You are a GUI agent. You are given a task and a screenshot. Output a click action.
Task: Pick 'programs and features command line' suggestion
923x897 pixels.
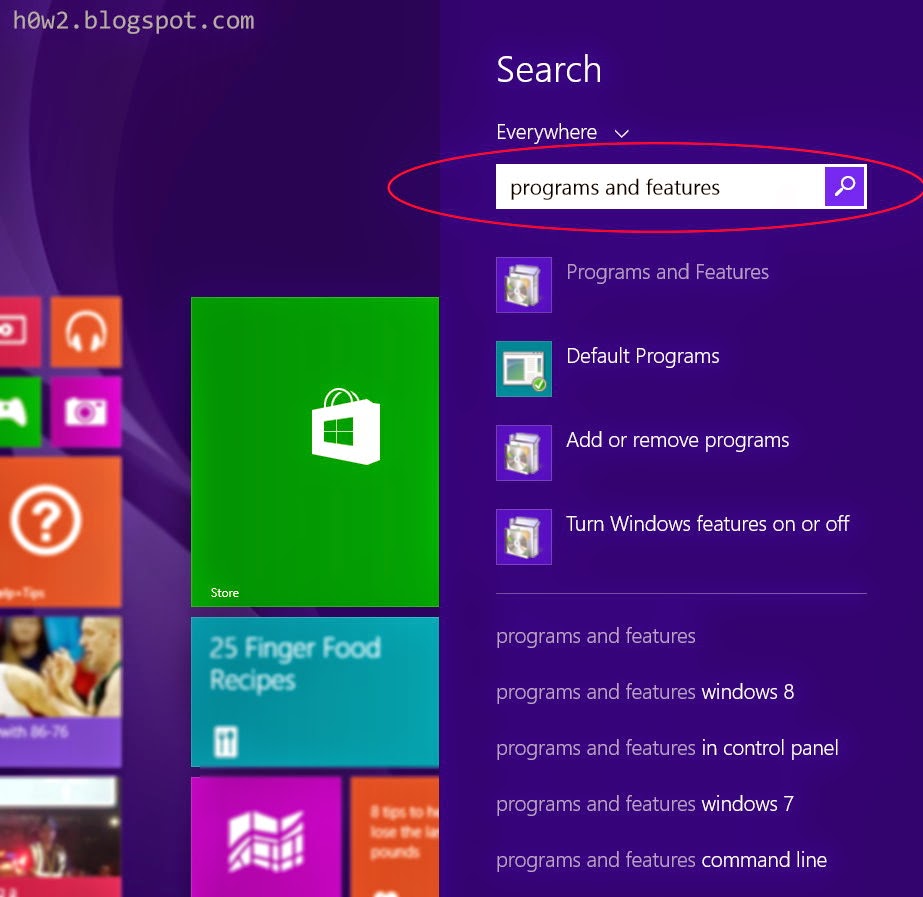662,860
